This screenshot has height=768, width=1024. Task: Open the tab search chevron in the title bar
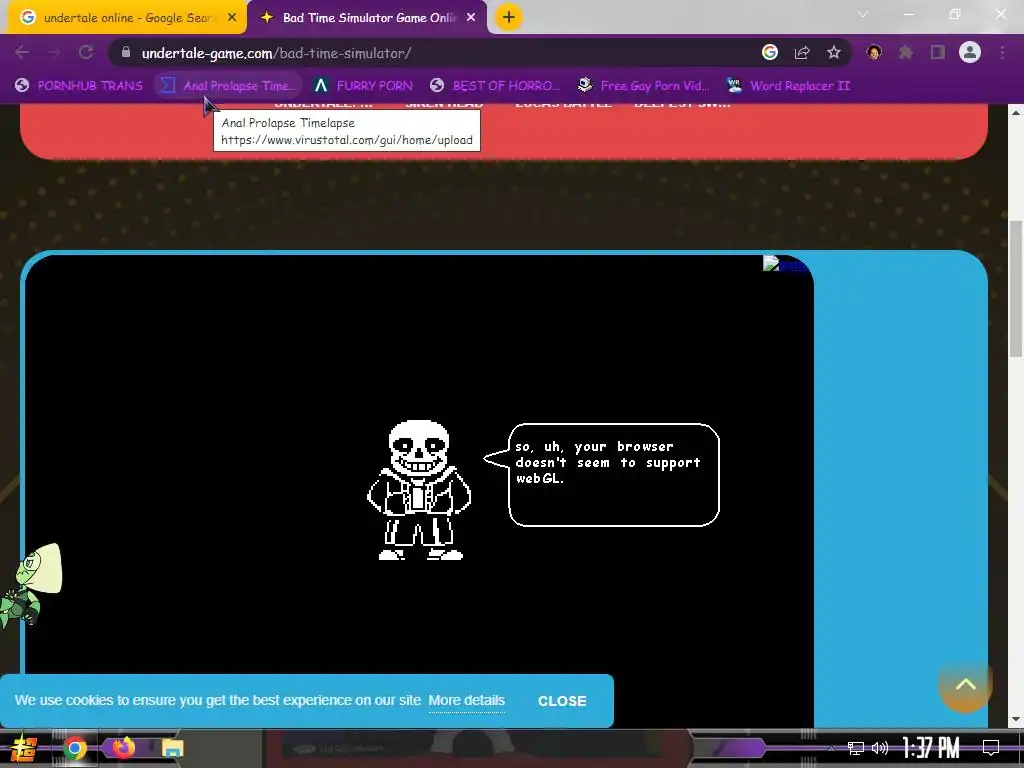[863, 14]
